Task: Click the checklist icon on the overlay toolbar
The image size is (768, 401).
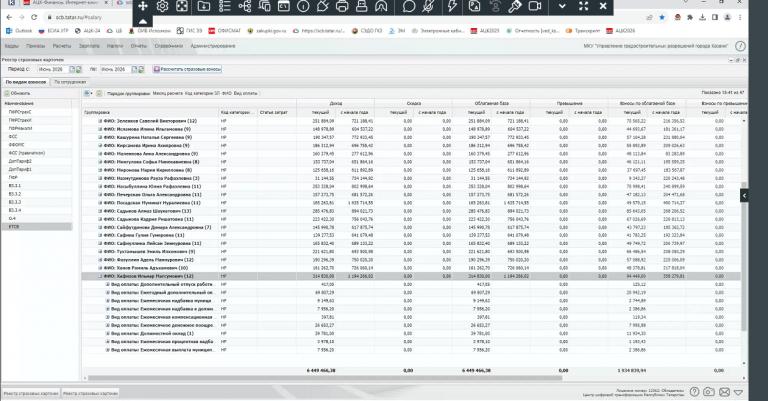Action: (224, 6)
